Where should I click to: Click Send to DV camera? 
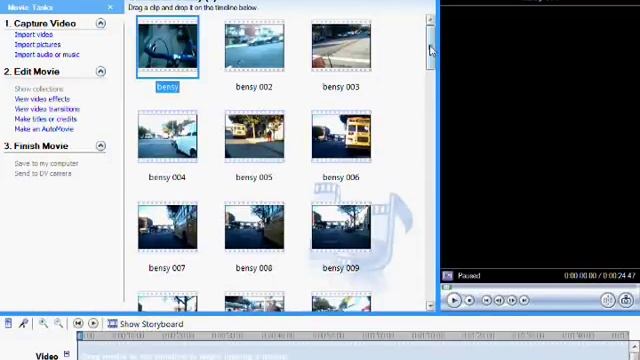coord(43,173)
